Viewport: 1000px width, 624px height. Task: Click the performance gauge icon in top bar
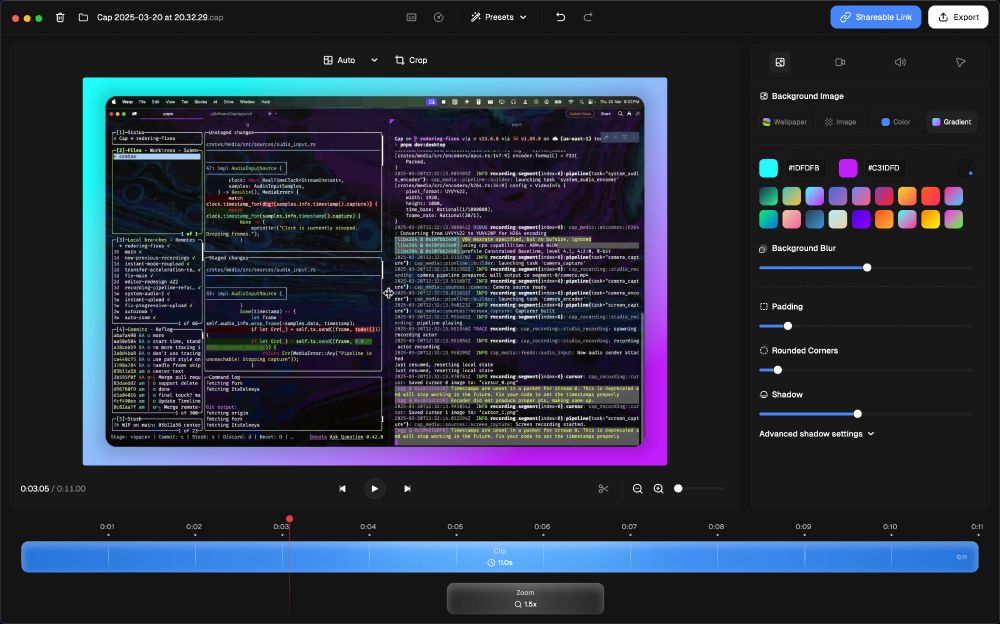pyautogui.click(x=439, y=17)
